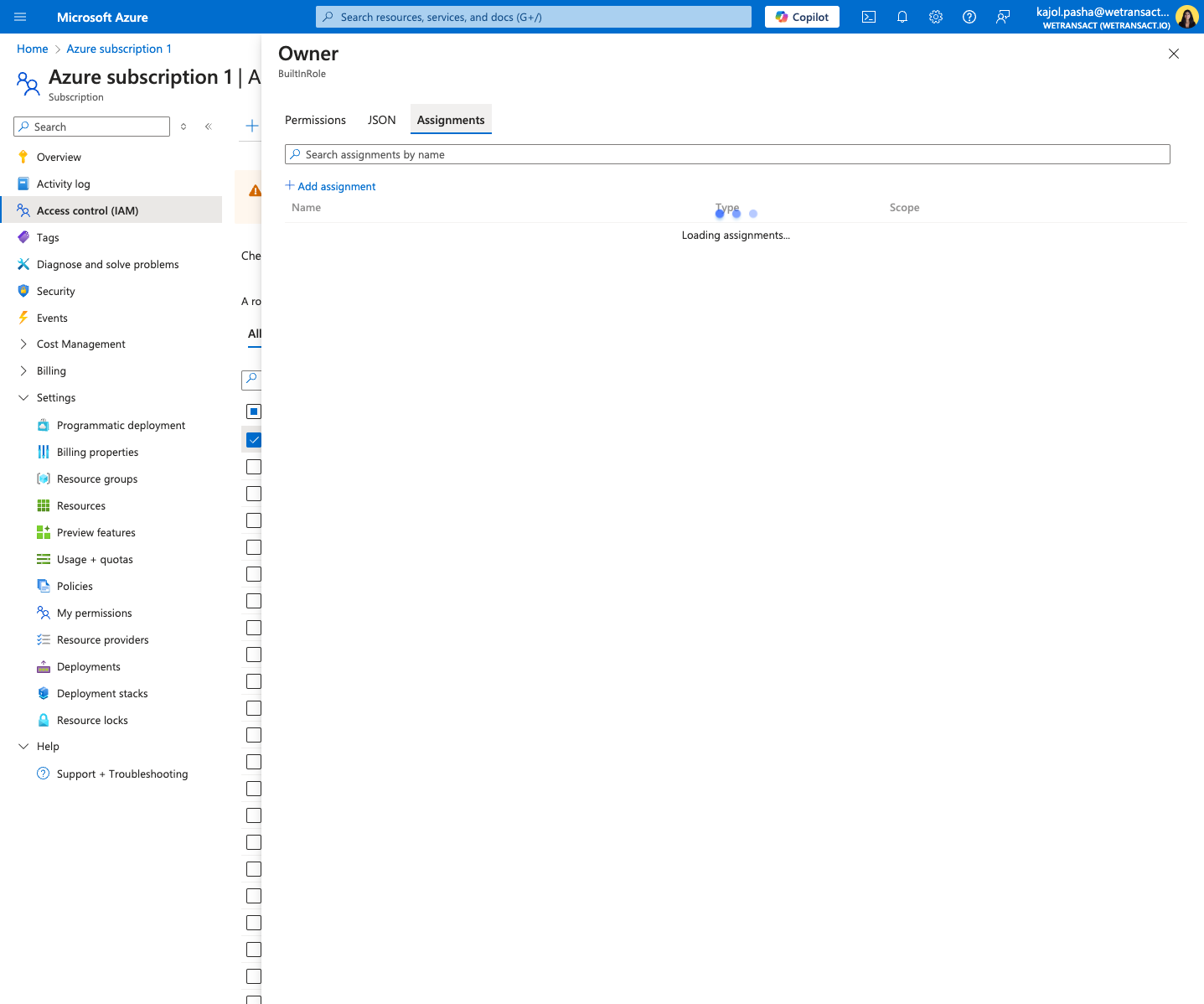This screenshot has height=1004, width=1204.
Task: Open Programmatic deployment settings
Action: pos(121,425)
